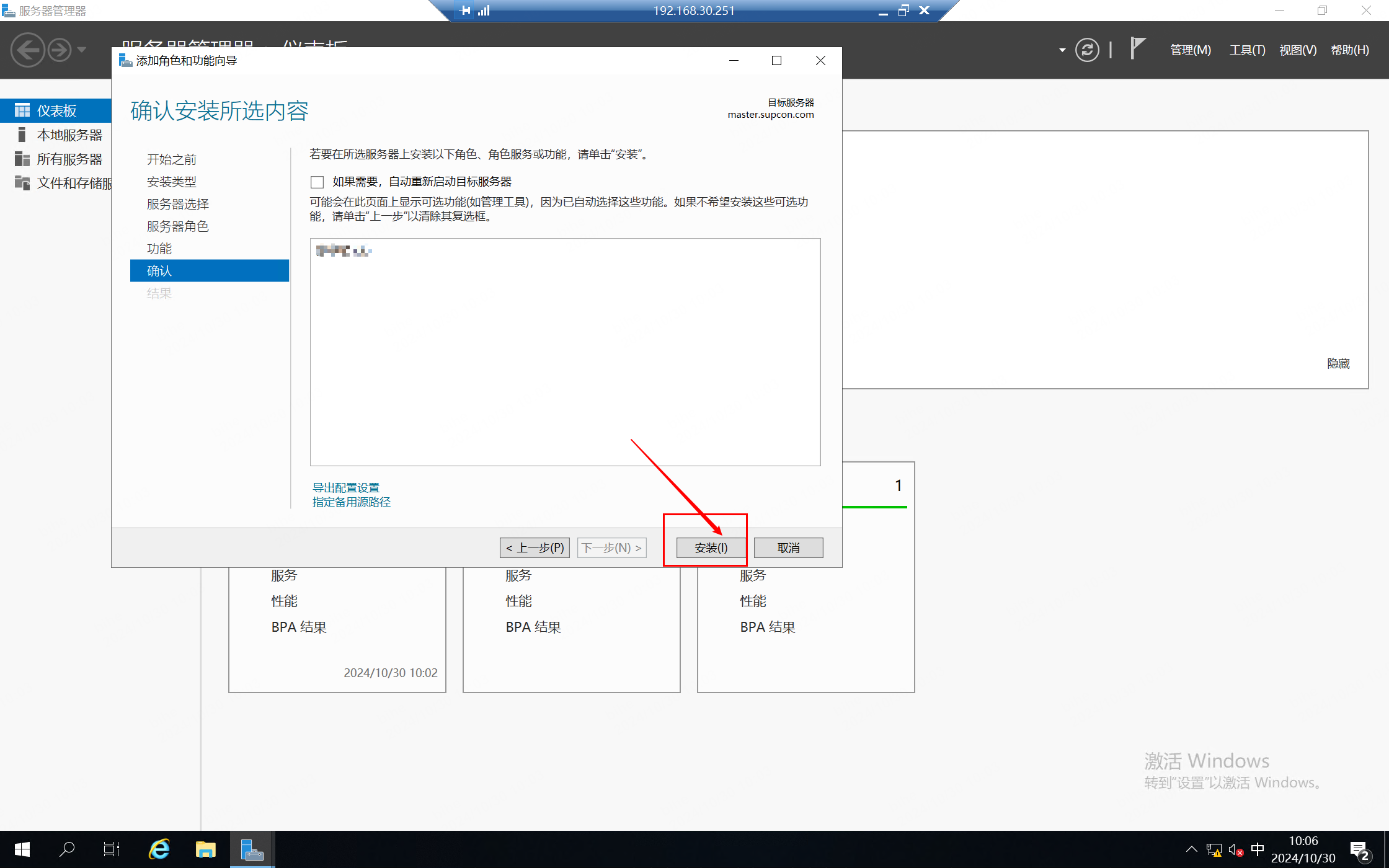Viewport: 1389px width, 868px height.
Task: Expand the dropdown arrow beside refresh icon
Action: (x=1062, y=50)
